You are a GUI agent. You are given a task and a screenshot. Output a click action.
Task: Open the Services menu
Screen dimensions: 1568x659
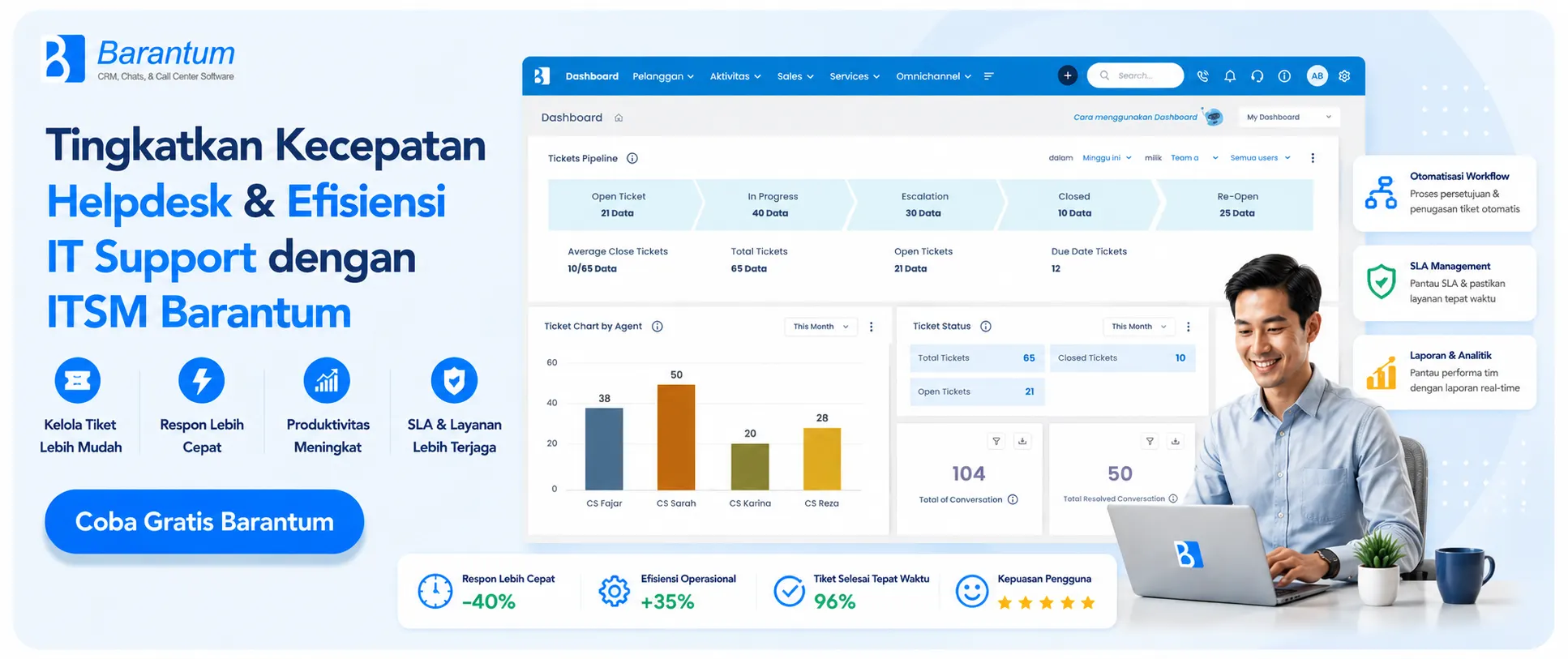[x=855, y=76]
